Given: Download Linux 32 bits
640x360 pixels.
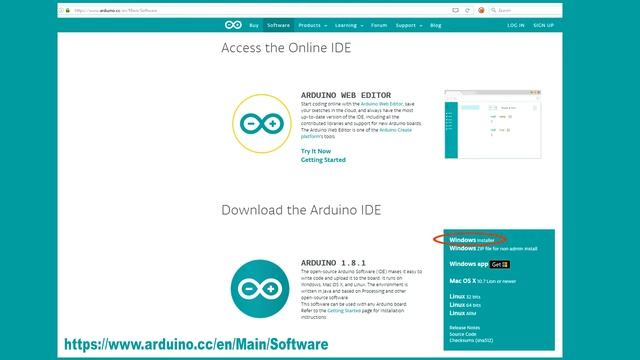Looking at the screenshot, I should coord(464,297).
